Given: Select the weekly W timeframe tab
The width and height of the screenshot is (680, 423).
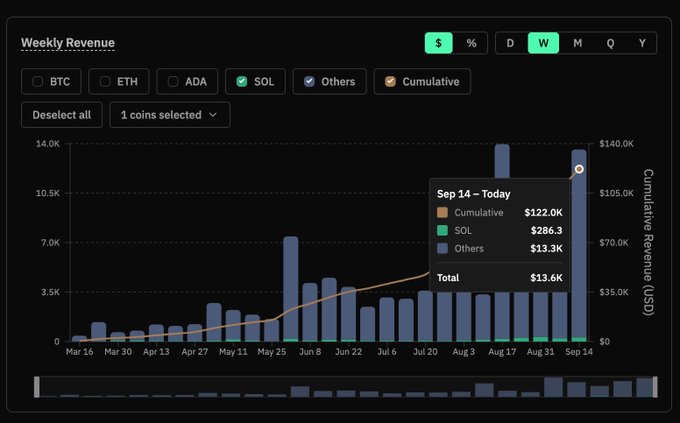Looking at the screenshot, I should (543, 43).
